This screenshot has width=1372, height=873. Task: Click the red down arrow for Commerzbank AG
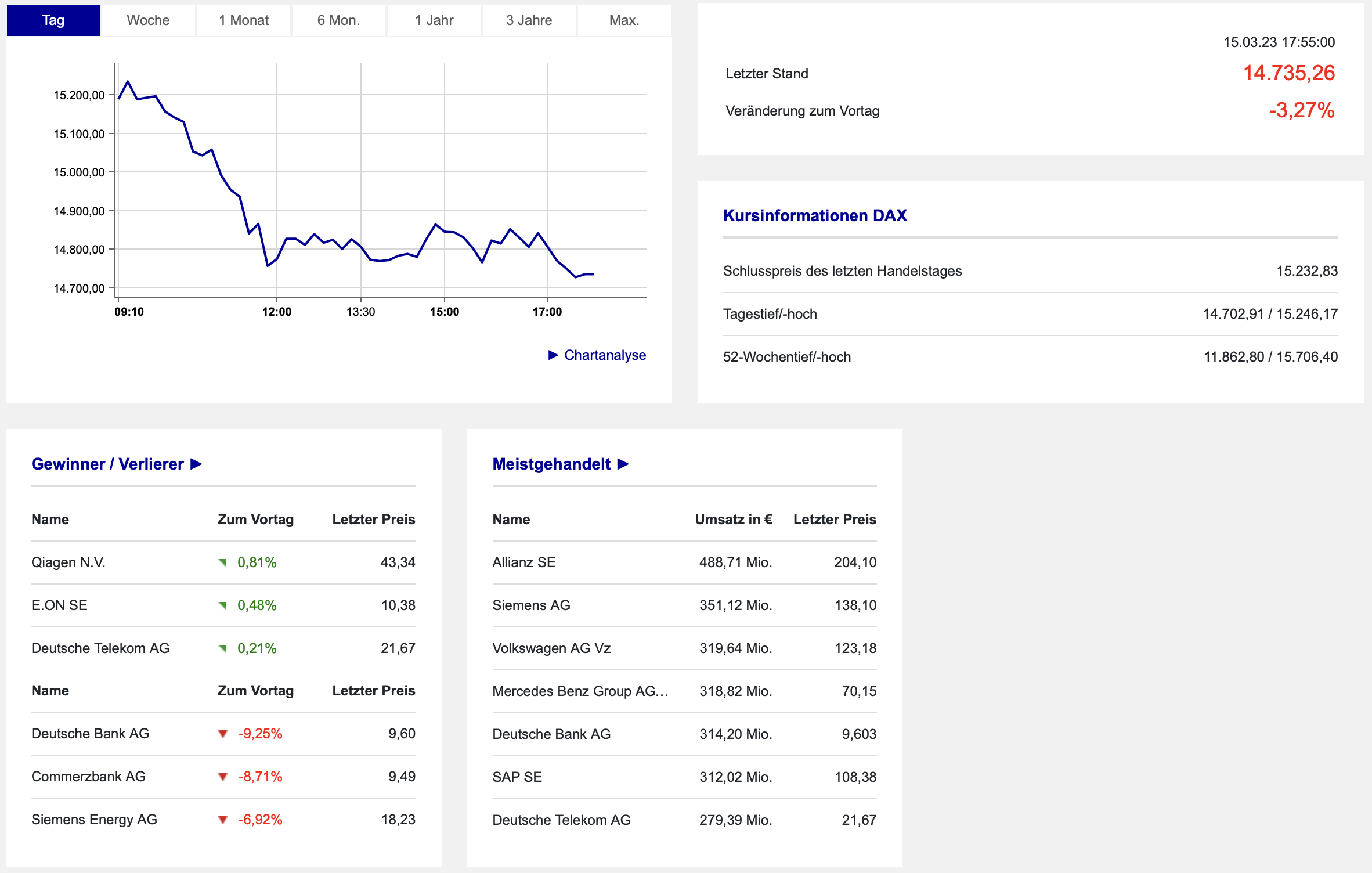click(x=222, y=777)
